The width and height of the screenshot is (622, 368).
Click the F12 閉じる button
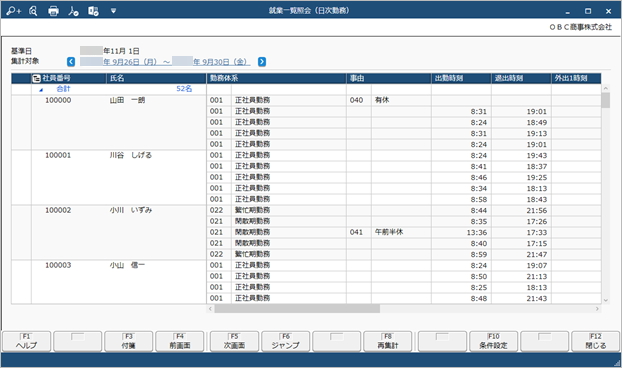pyautogui.click(x=595, y=341)
